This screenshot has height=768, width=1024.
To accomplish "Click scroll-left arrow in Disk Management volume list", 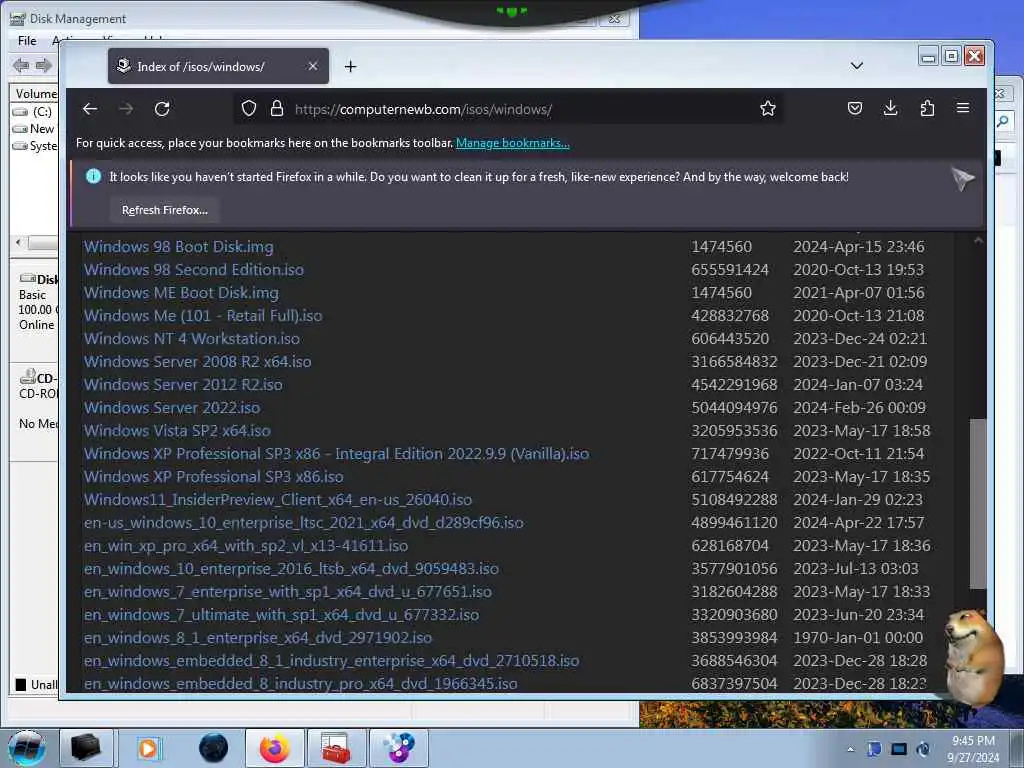I will [18, 242].
